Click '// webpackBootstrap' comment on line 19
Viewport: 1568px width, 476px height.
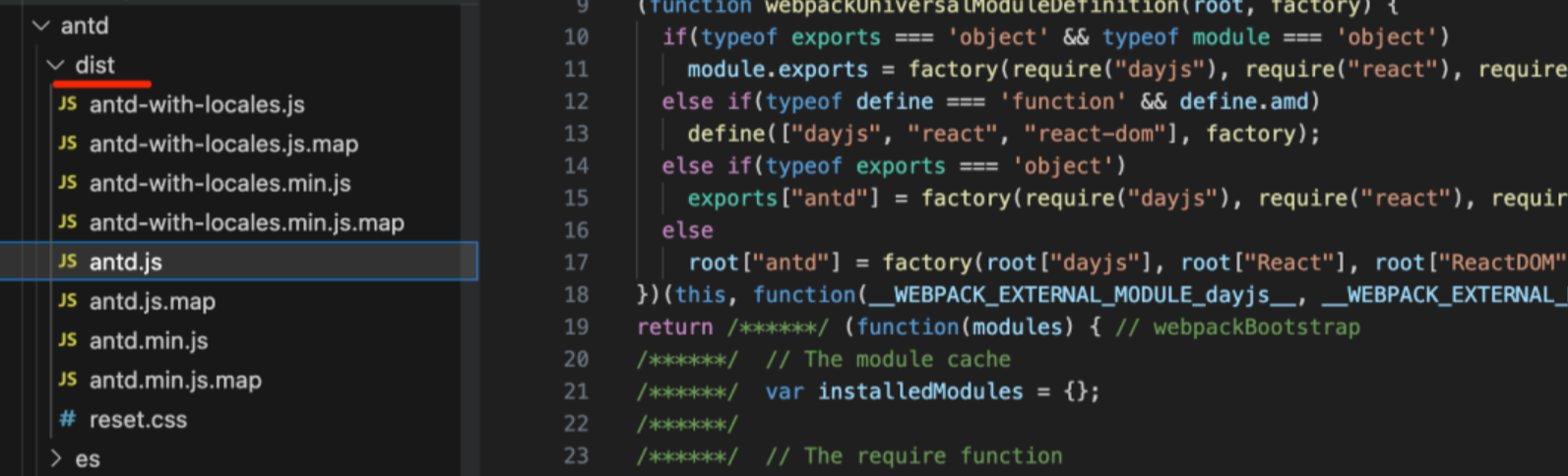[1237, 327]
